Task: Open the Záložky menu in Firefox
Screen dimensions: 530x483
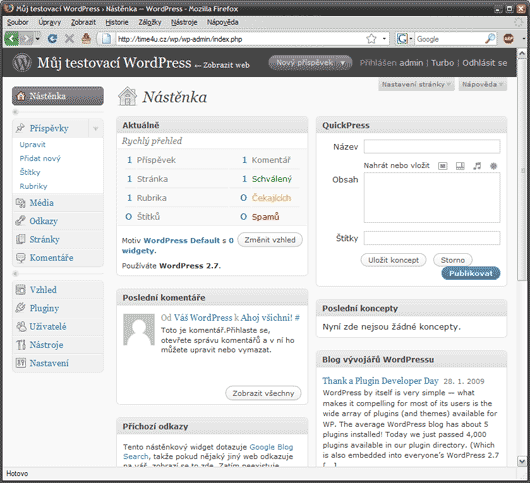Action: 150,22
